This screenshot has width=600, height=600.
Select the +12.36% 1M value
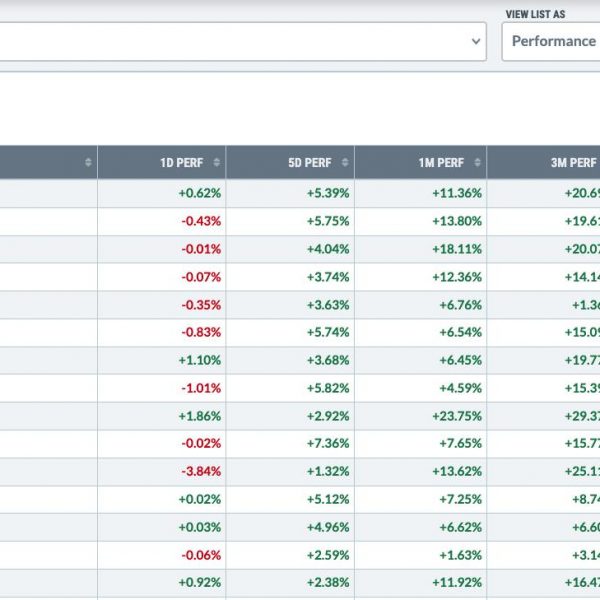[x=457, y=277]
